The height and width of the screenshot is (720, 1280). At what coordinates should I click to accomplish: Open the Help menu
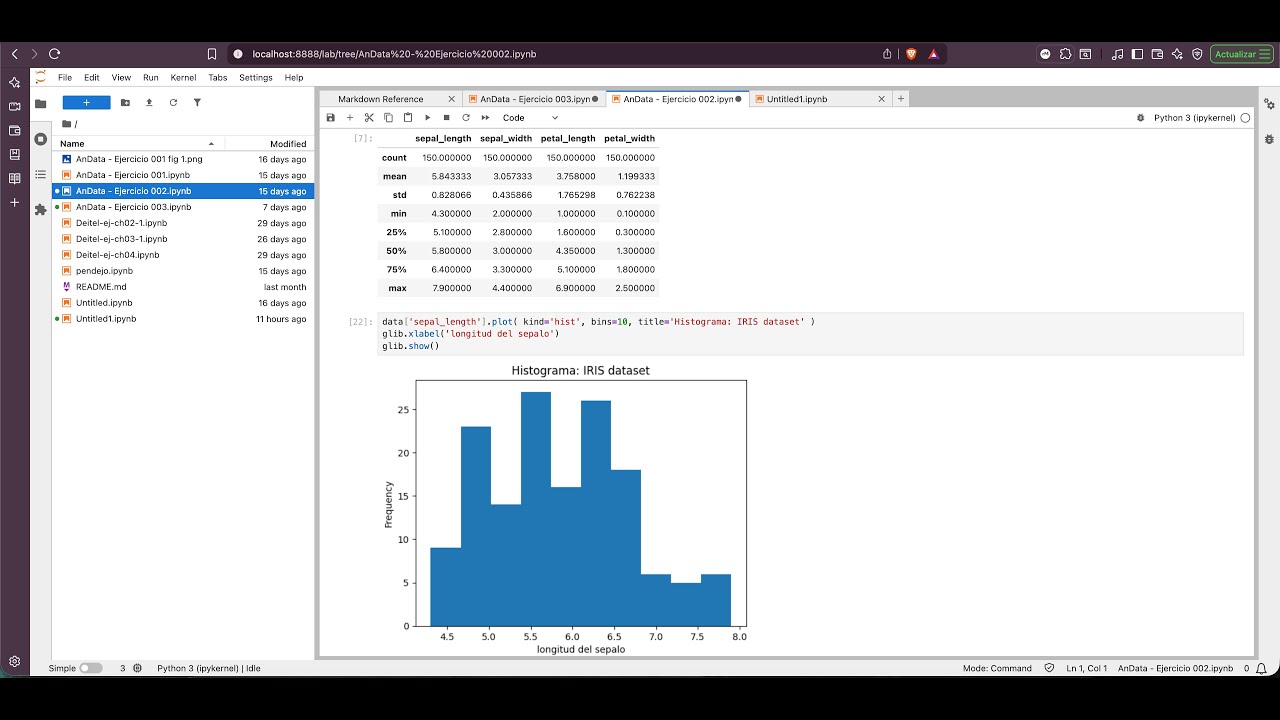(294, 77)
